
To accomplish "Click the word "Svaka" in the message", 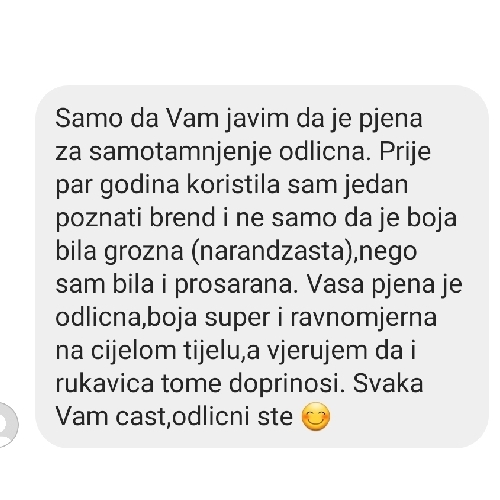I will [388, 383].
